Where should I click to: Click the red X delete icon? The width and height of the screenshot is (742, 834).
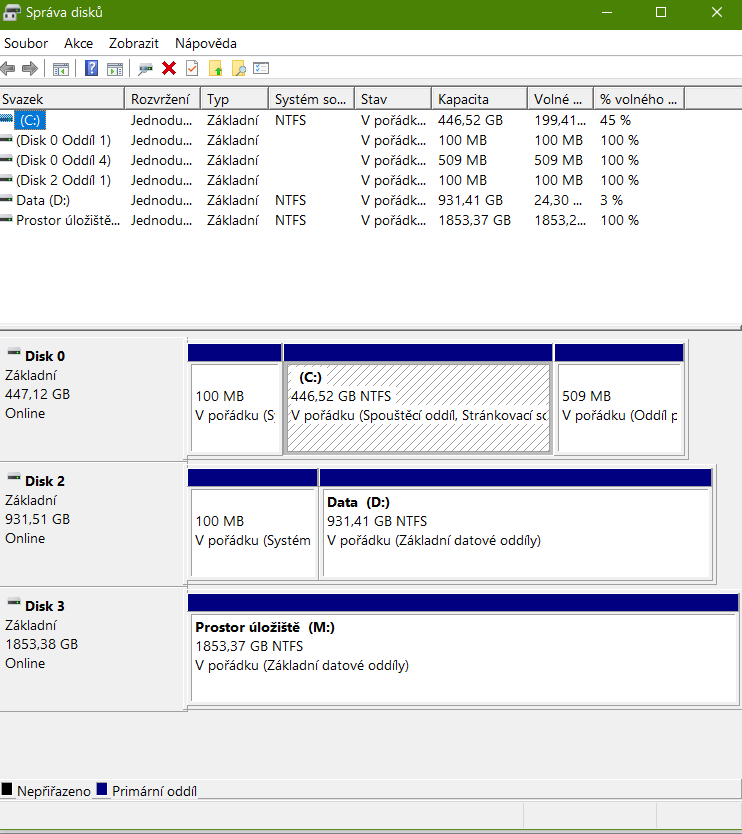pyautogui.click(x=169, y=68)
